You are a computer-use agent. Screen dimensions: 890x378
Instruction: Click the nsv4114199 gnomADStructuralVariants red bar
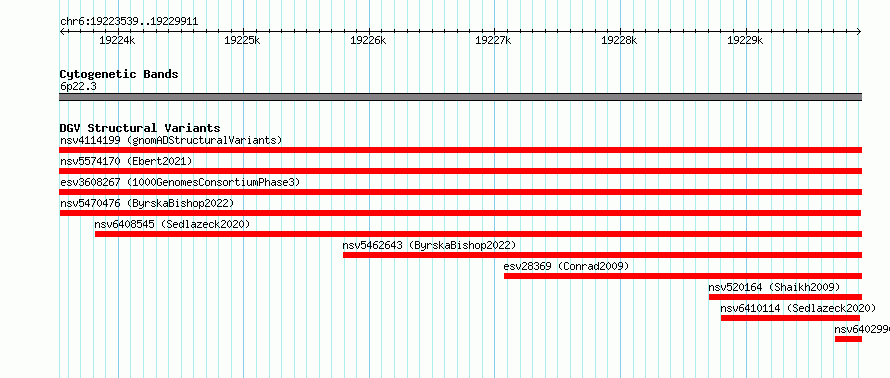click(x=460, y=150)
